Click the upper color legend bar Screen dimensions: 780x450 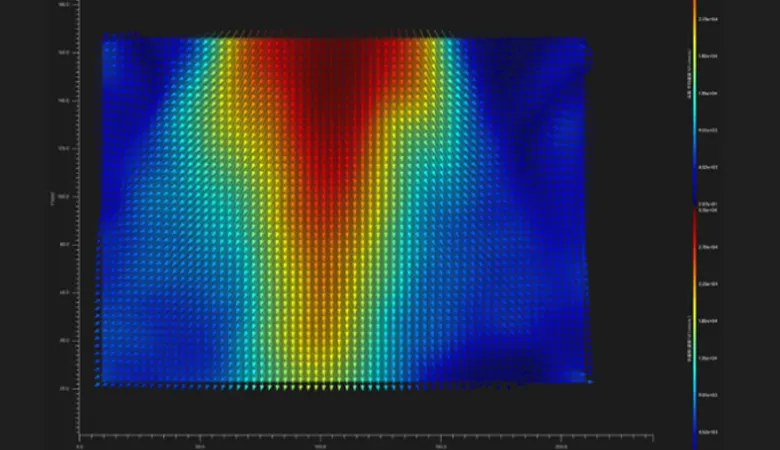(x=695, y=100)
